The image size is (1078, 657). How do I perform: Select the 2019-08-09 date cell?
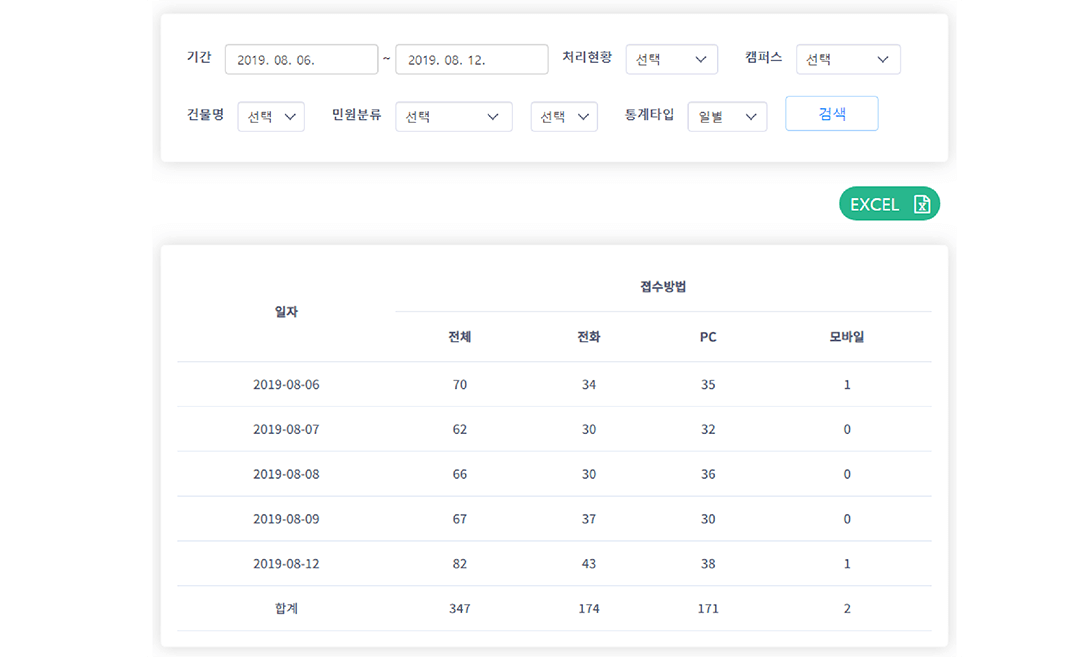point(286,519)
